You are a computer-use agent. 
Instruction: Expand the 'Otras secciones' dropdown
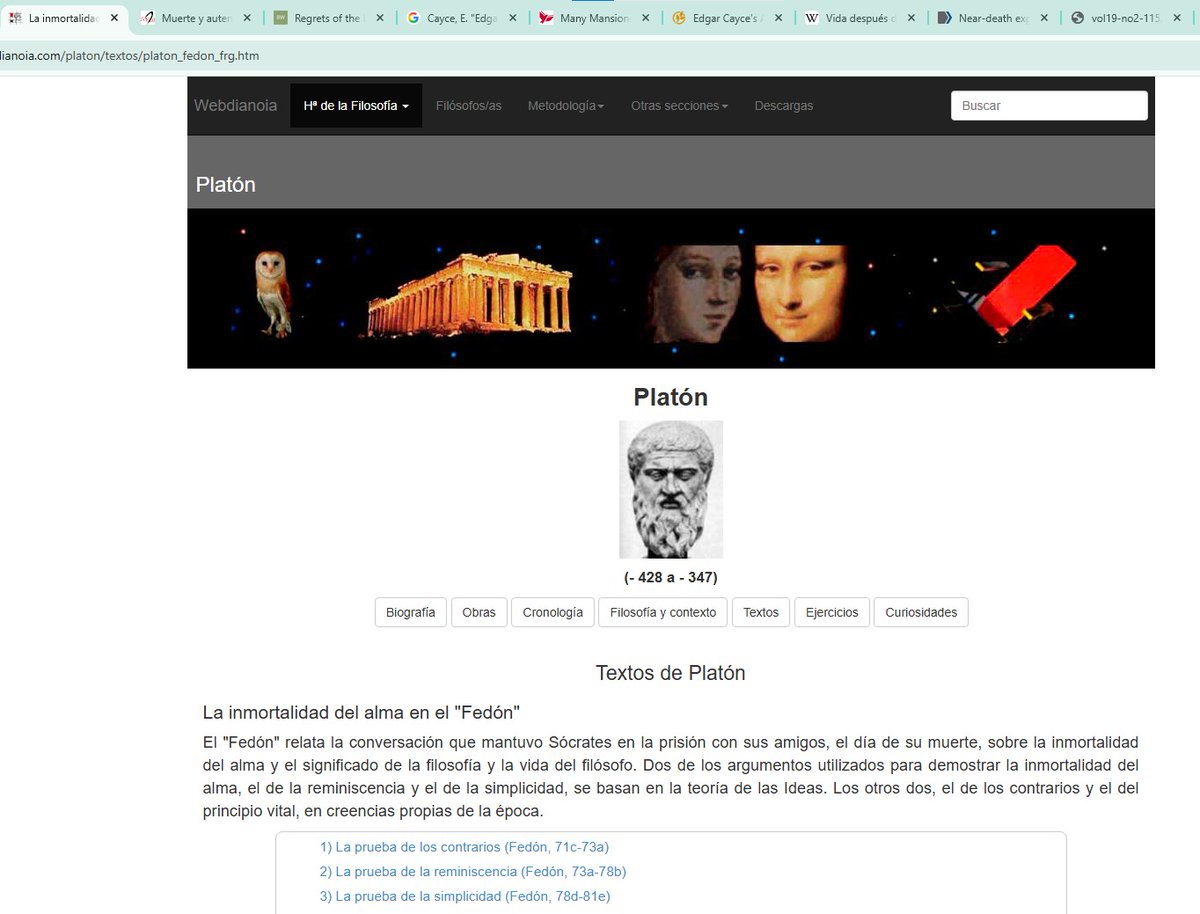click(x=679, y=106)
